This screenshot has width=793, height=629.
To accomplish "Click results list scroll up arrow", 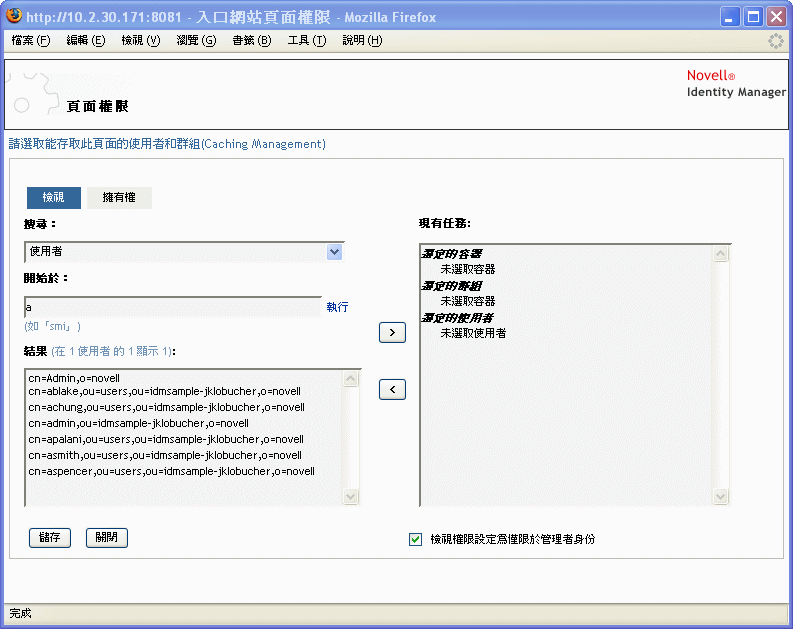I will point(350,379).
